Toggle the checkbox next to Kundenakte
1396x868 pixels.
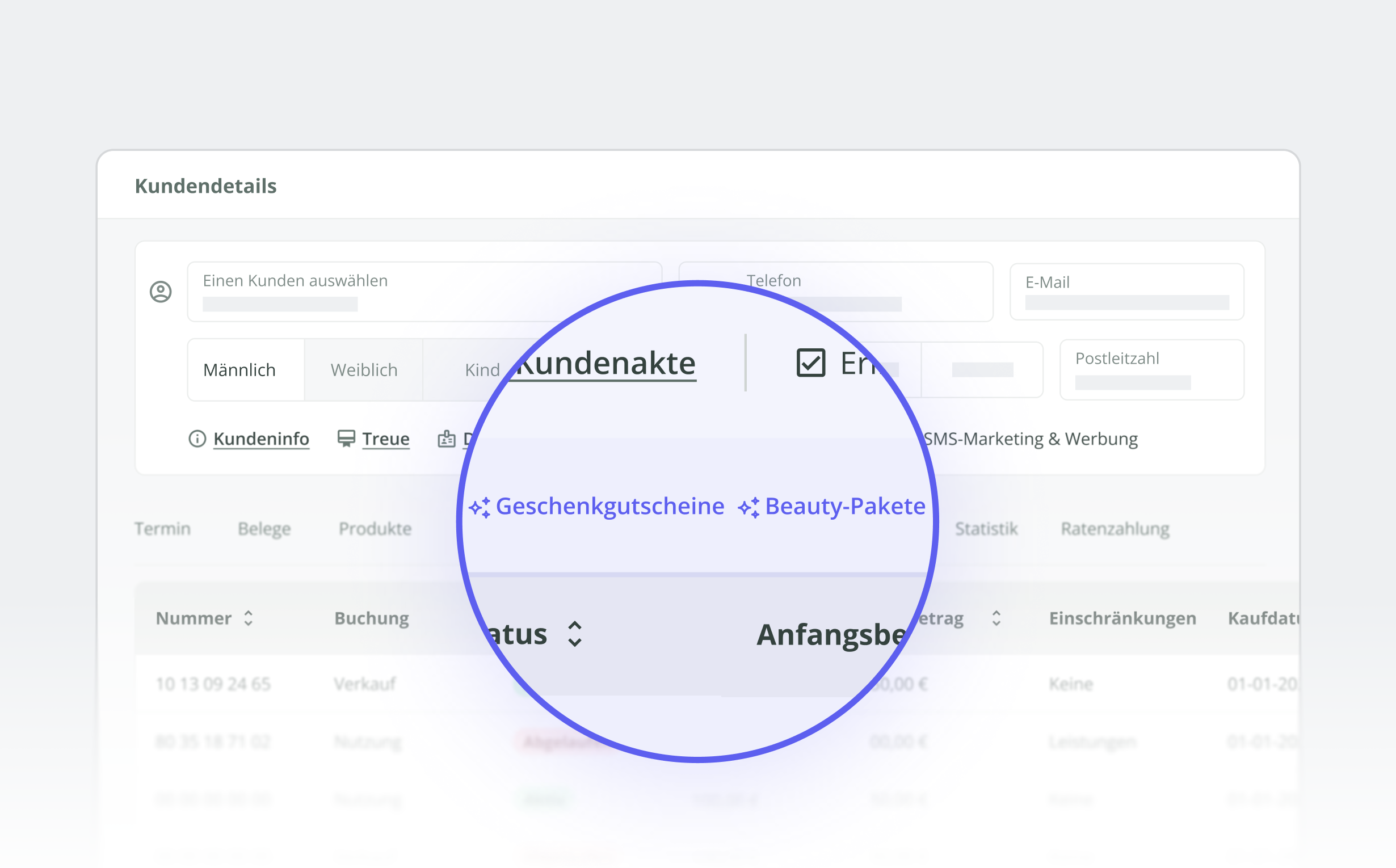tap(811, 363)
